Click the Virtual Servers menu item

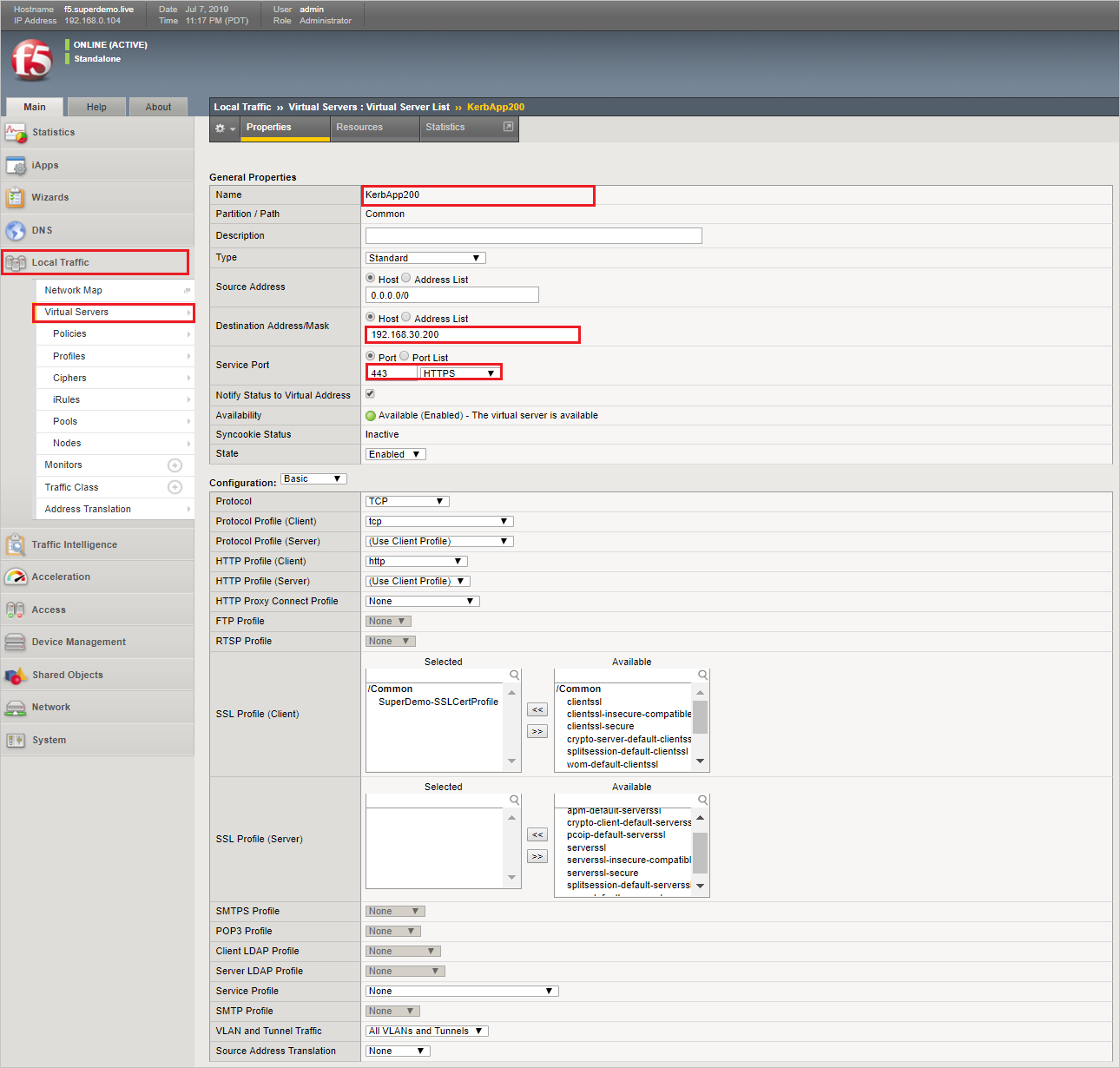(114, 312)
